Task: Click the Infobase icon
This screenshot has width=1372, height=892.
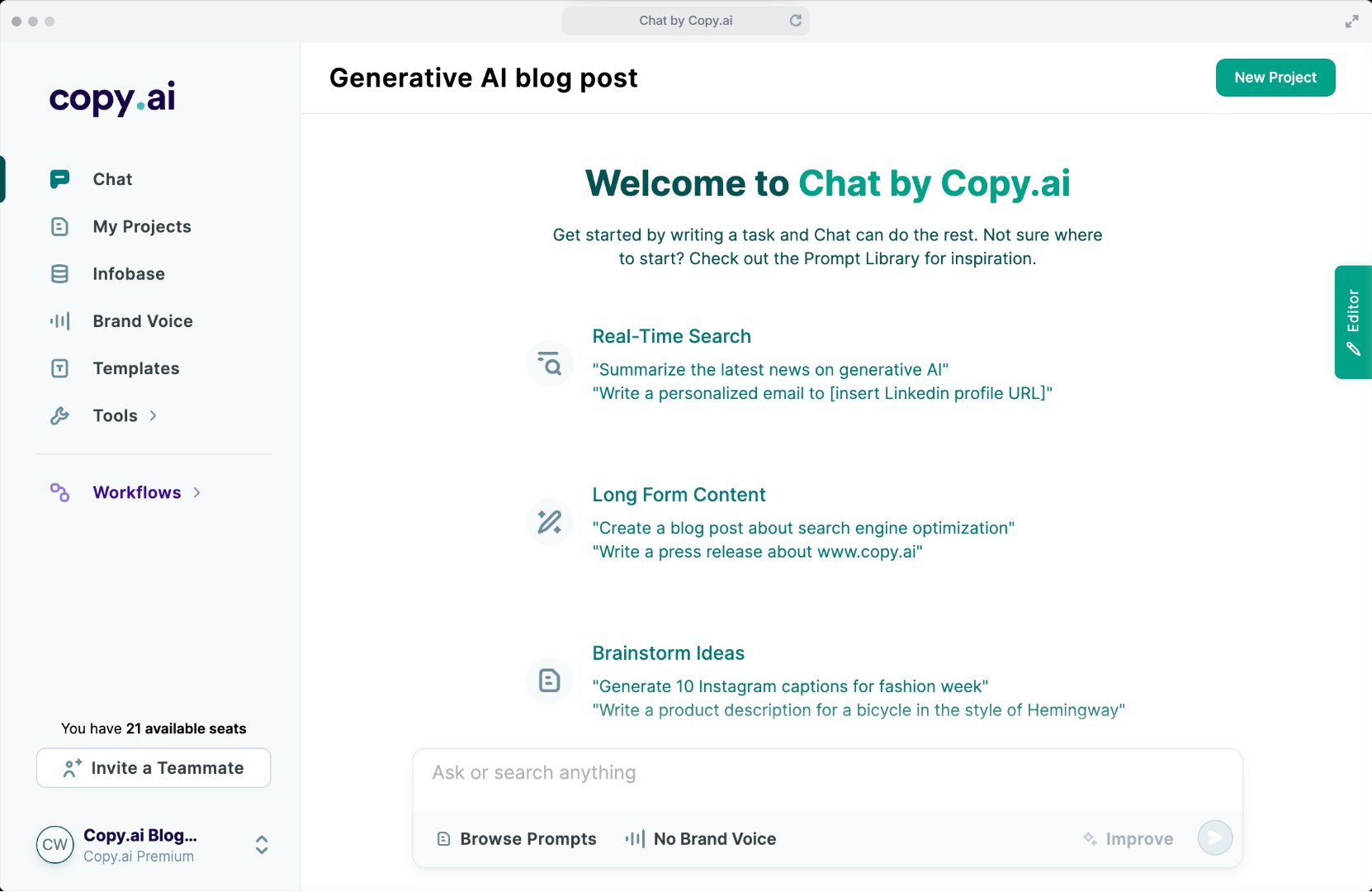Action: point(60,273)
